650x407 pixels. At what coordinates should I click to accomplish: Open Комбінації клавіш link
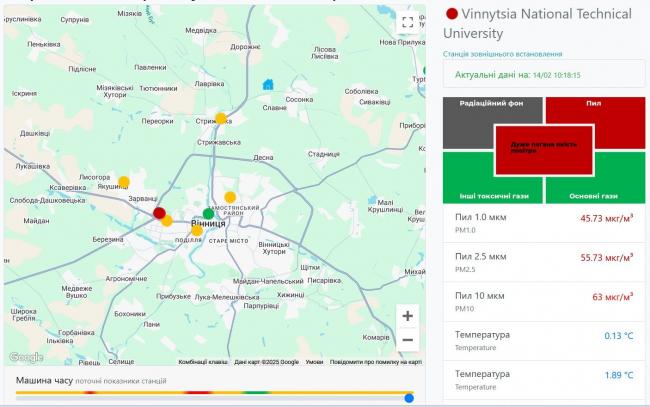tap(203, 362)
